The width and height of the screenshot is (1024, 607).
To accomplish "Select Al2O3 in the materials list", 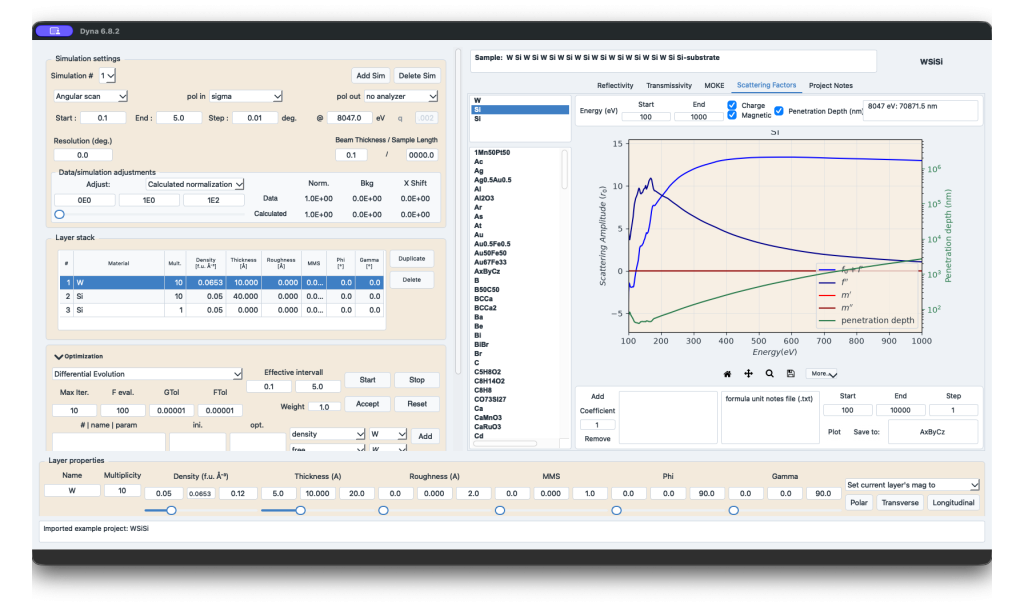I will 484,198.
